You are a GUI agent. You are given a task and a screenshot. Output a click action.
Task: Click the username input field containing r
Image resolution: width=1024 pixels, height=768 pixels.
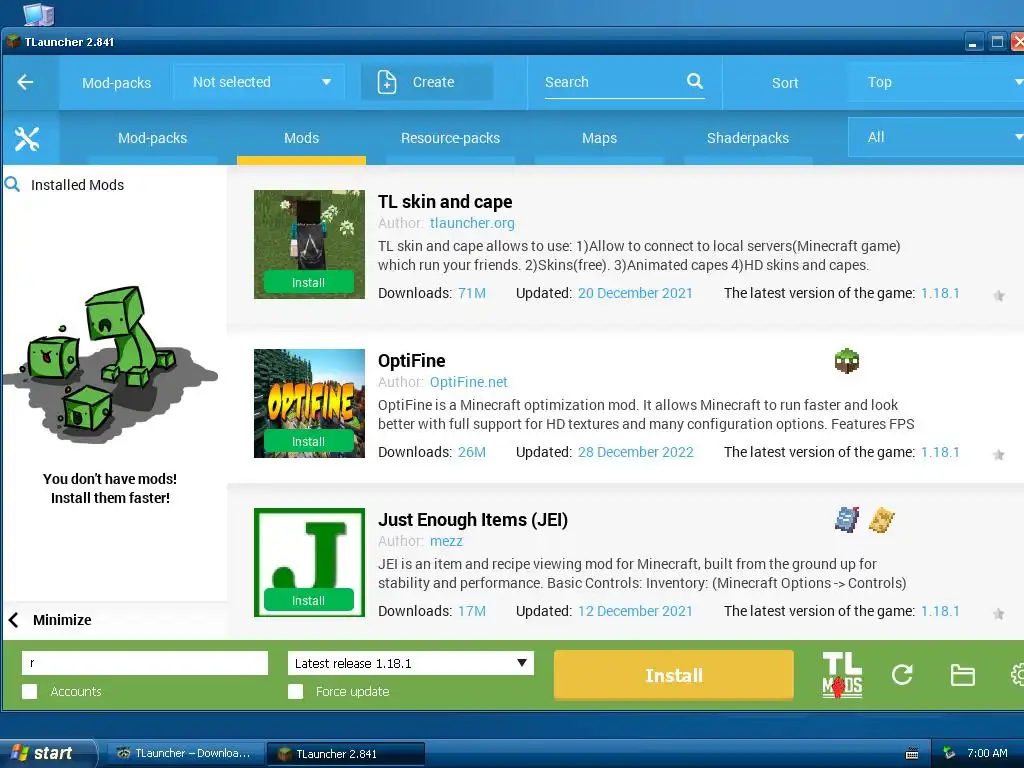click(145, 664)
